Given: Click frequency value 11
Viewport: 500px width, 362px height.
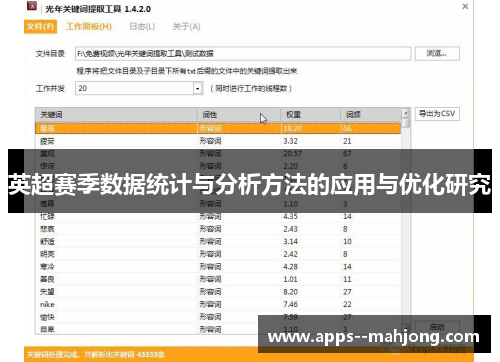Looking at the screenshot, I should (347, 279).
